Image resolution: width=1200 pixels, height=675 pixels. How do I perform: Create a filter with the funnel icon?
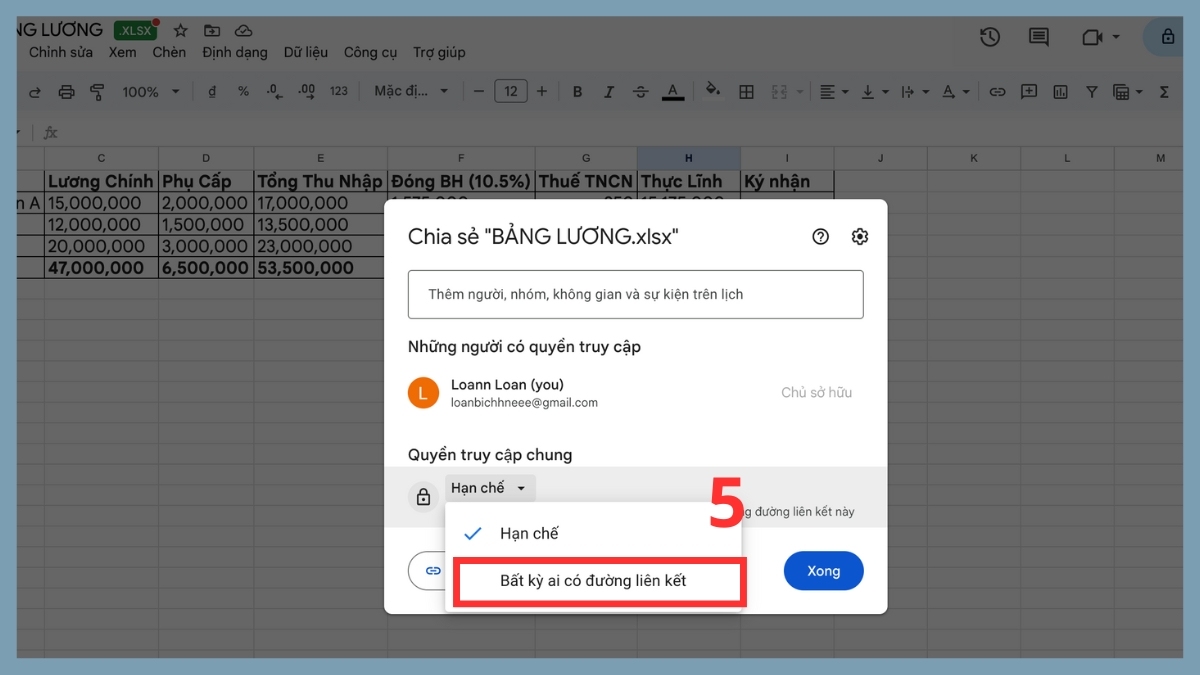tap(1091, 91)
